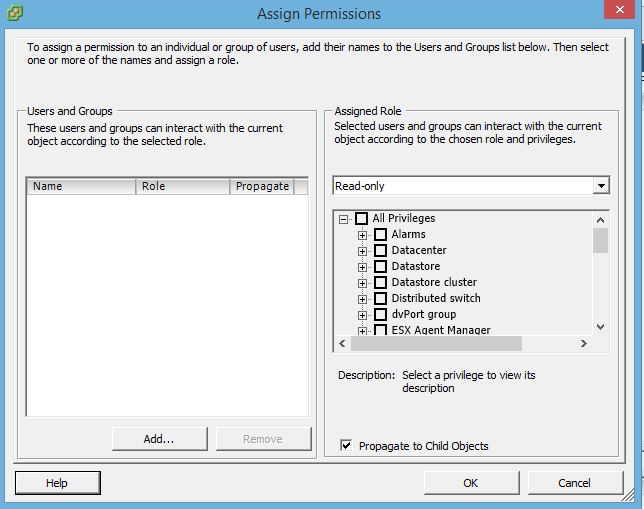The width and height of the screenshot is (644, 509).
Task: Enable the Alarms privilege checkbox
Action: tap(380, 235)
